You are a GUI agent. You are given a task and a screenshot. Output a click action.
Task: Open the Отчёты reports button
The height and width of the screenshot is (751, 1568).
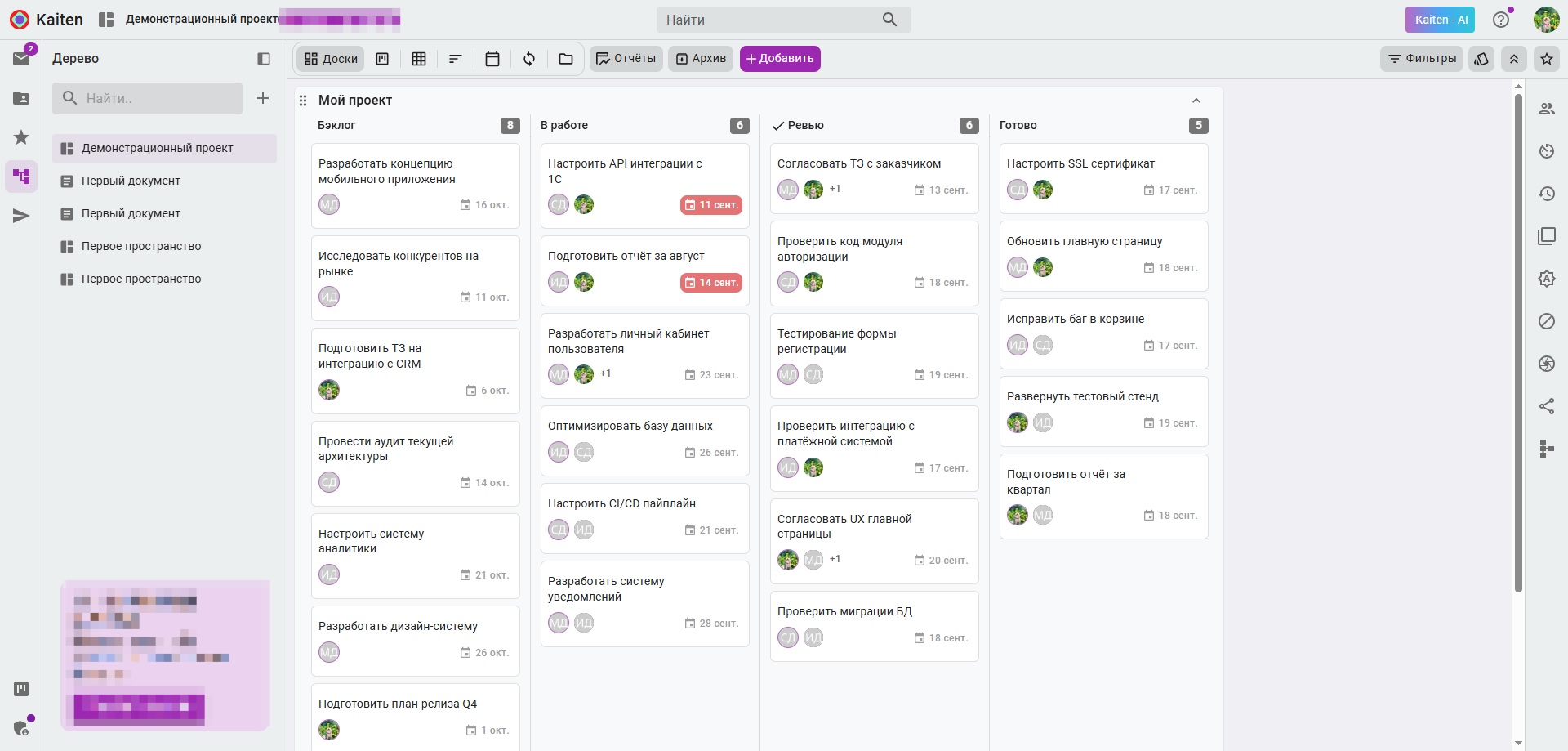(626, 59)
